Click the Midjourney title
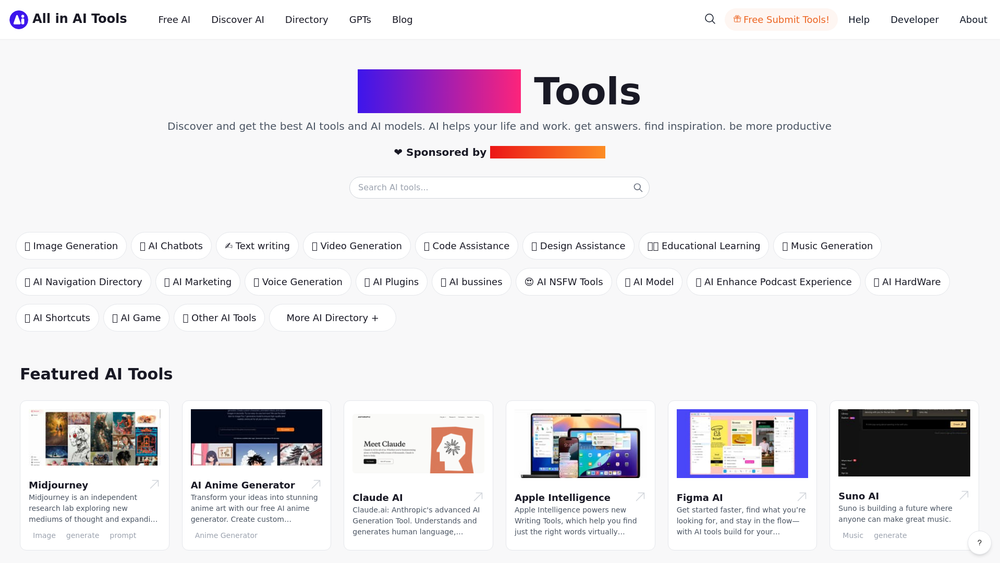 click(x=59, y=485)
